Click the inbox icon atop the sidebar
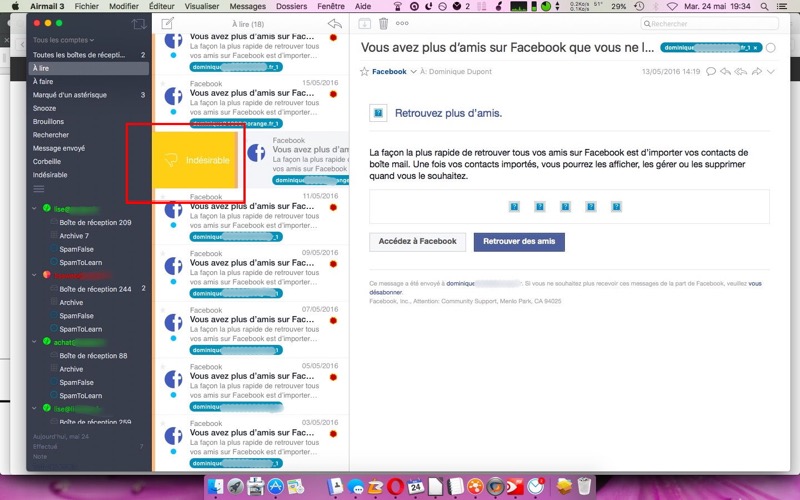Image resolution: width=800 pixels, height=500 pixels. click(x=139, y=23)
